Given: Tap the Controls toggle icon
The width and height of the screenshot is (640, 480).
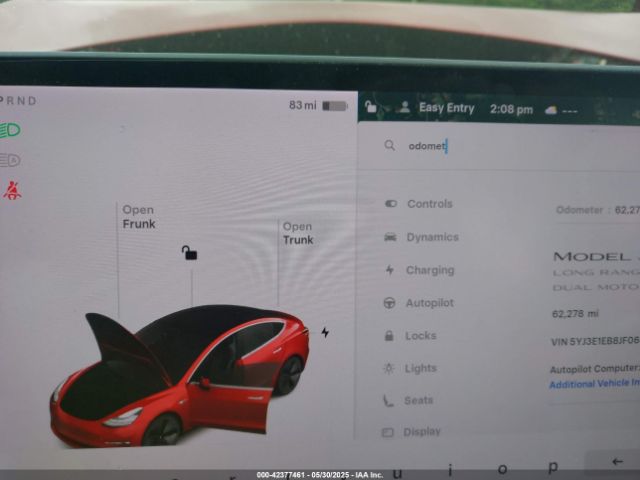Looking at the screenshot, I should [391, 203].
